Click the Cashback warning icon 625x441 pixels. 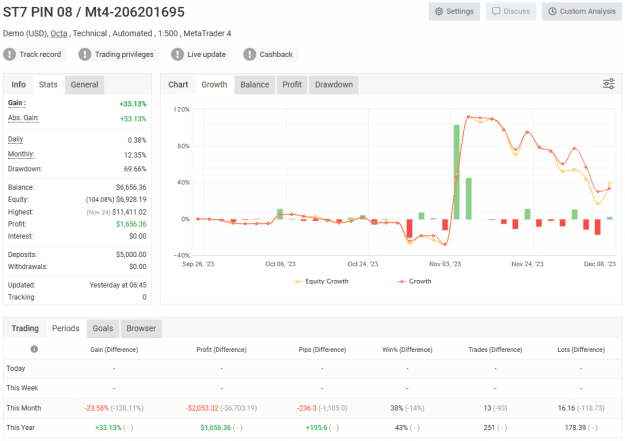pyautogui.click(x=250, y=54)
